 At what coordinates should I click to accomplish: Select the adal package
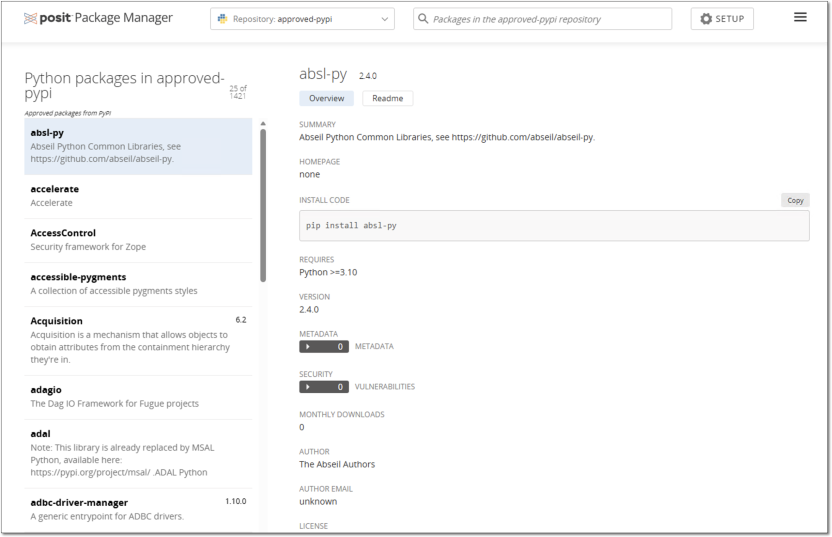click(x=138, y=453)
